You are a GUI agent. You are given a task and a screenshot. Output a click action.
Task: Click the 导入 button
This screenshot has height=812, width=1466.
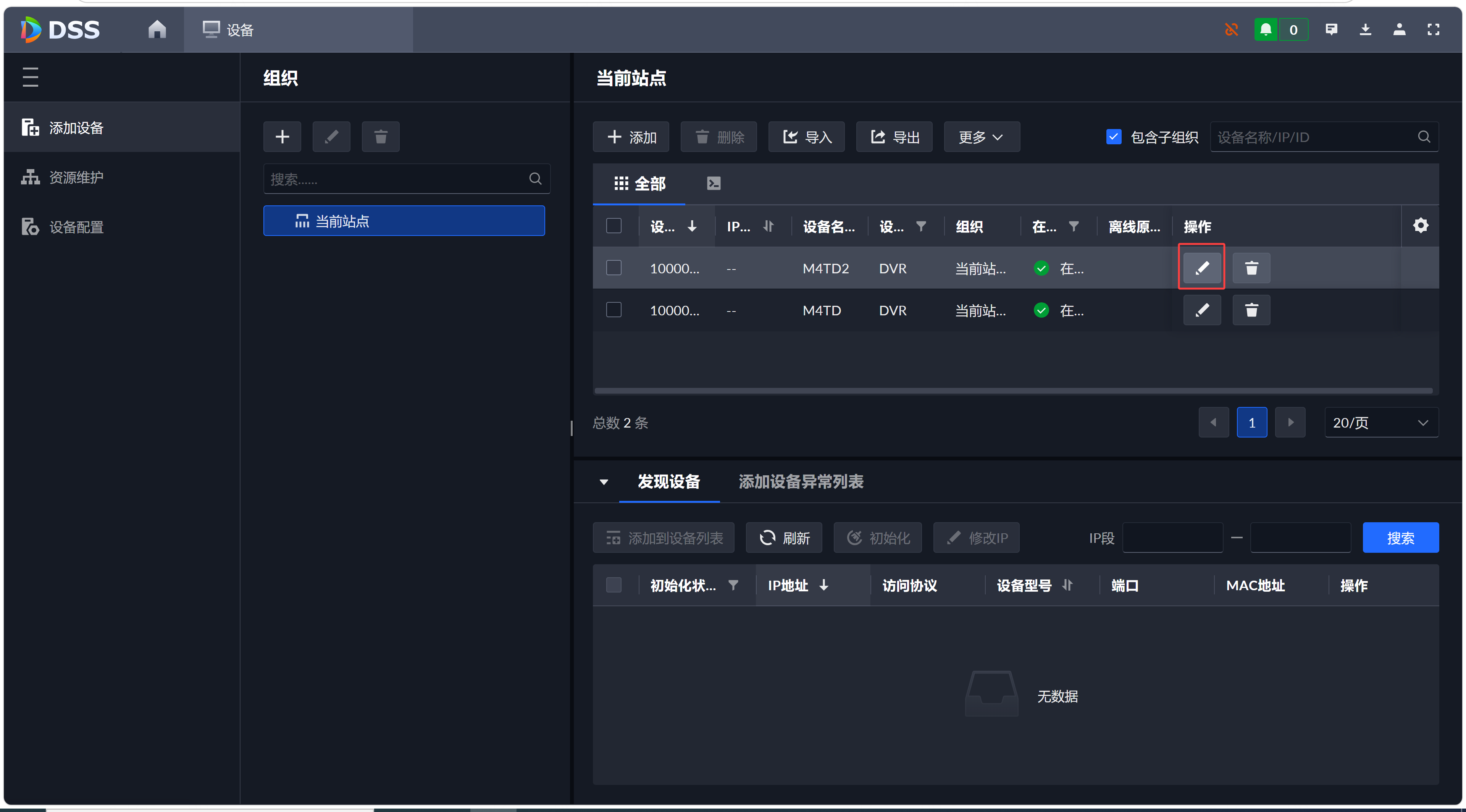(806, 137)
